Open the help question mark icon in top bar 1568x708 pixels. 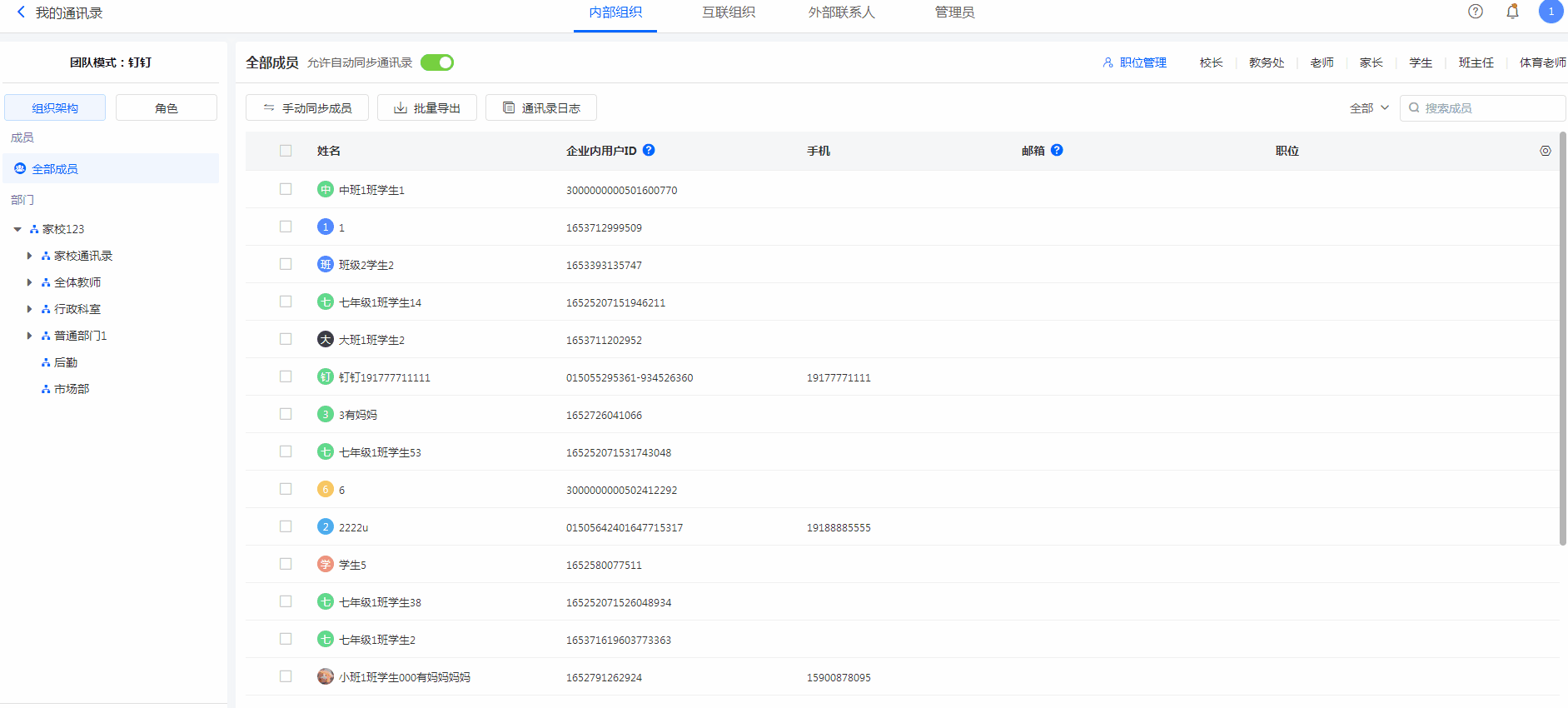(x=1475, y=12)
